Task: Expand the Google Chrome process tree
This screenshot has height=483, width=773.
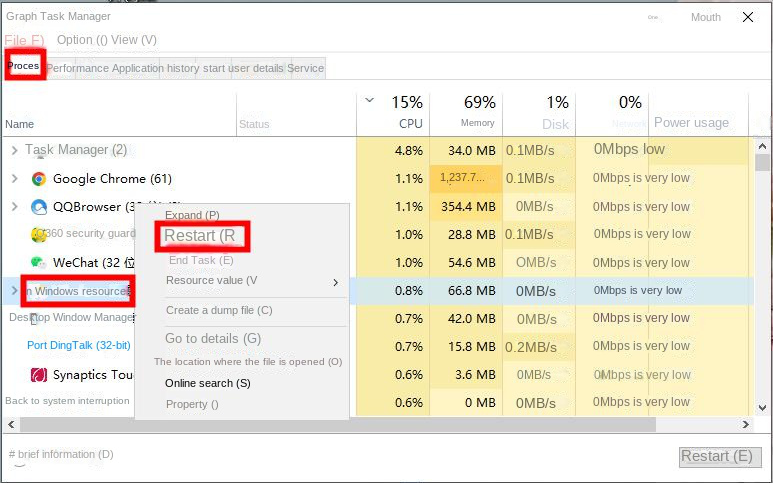Action: click(x=14, y=179)
